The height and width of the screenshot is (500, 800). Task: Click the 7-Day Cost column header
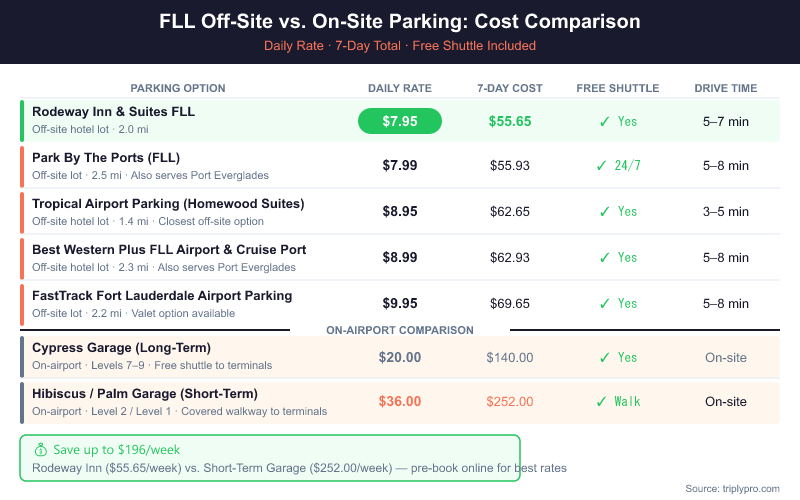pos(510,88)
